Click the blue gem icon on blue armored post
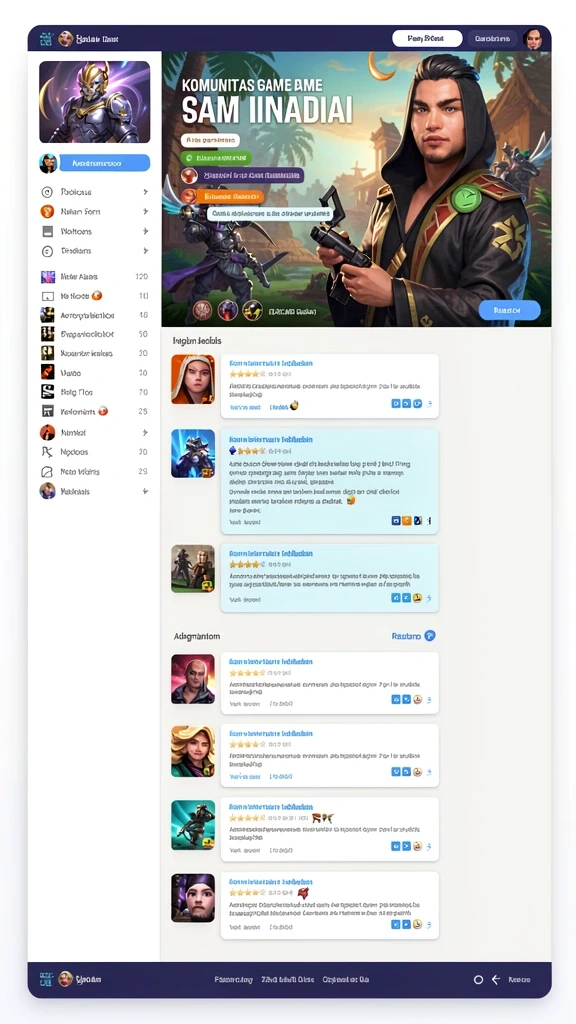This screenshot has height=1024, width=576. click(x=232, y=451)
